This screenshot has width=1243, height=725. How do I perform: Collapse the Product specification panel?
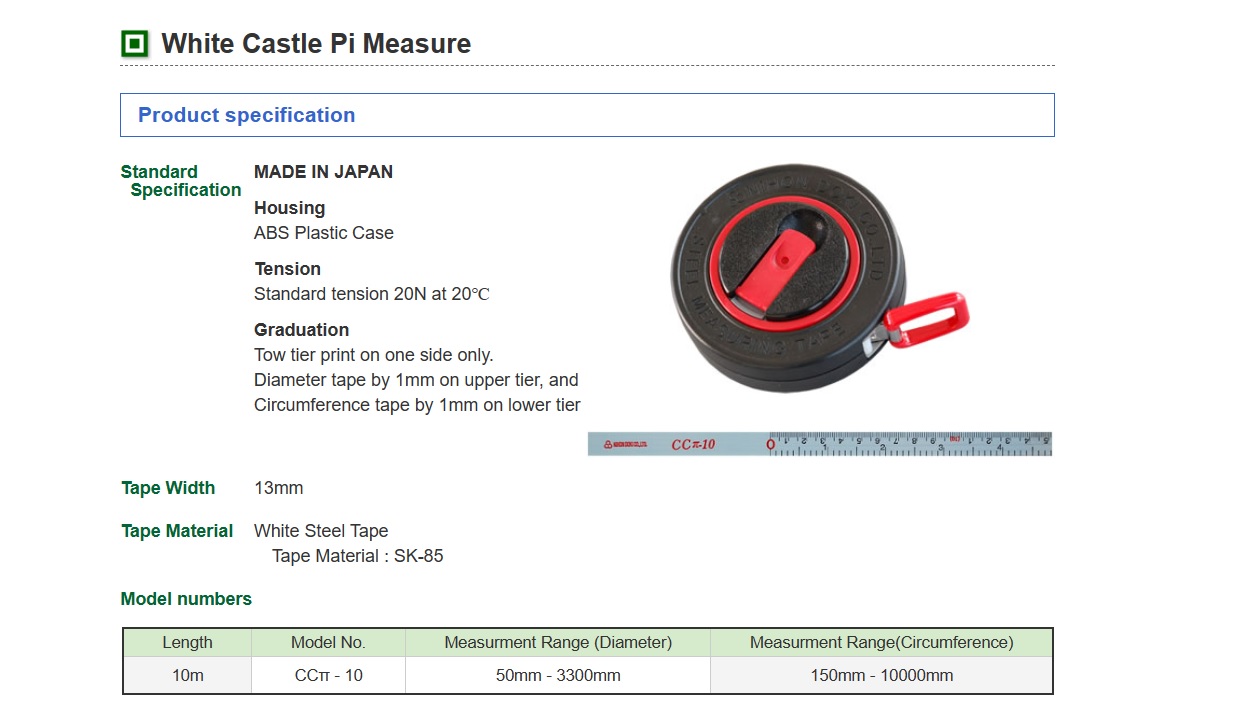pyautogui.click(x=246, y=114)
